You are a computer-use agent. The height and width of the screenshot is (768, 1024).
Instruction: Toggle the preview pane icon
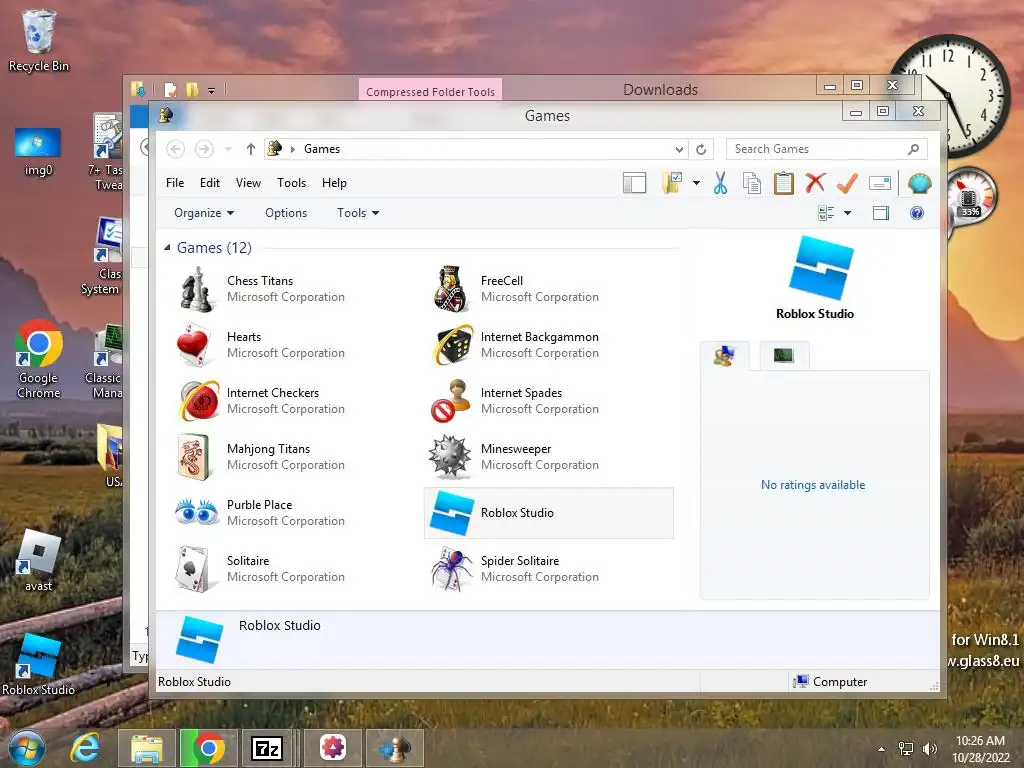click(881, 213)
